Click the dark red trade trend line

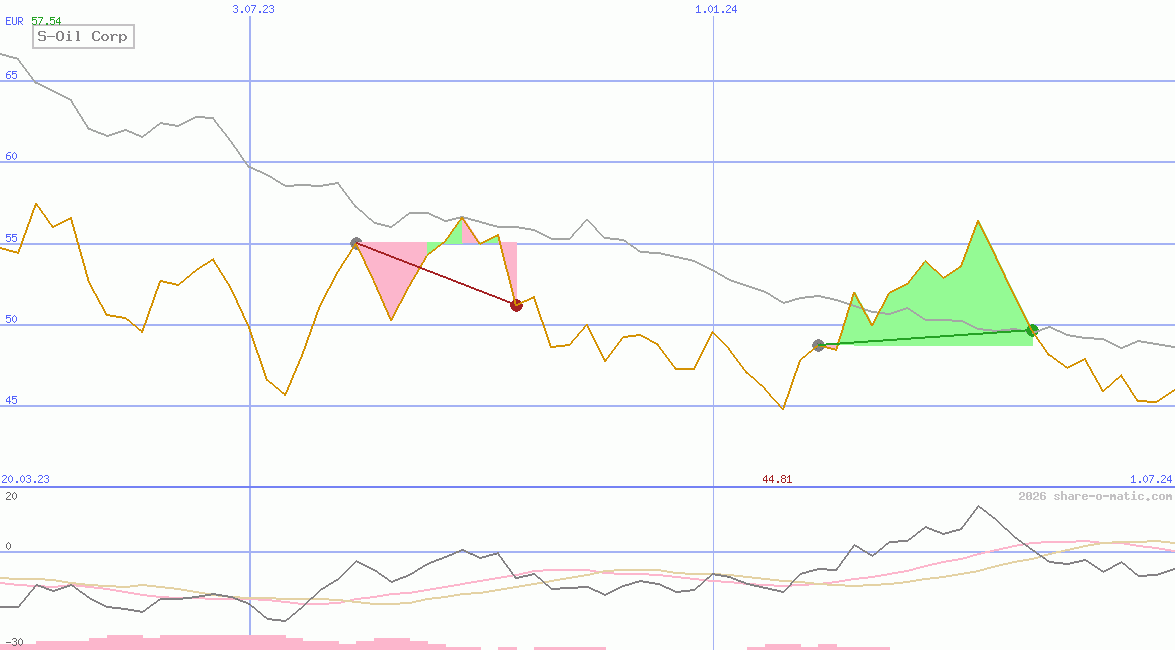click(x=436, y=274)
